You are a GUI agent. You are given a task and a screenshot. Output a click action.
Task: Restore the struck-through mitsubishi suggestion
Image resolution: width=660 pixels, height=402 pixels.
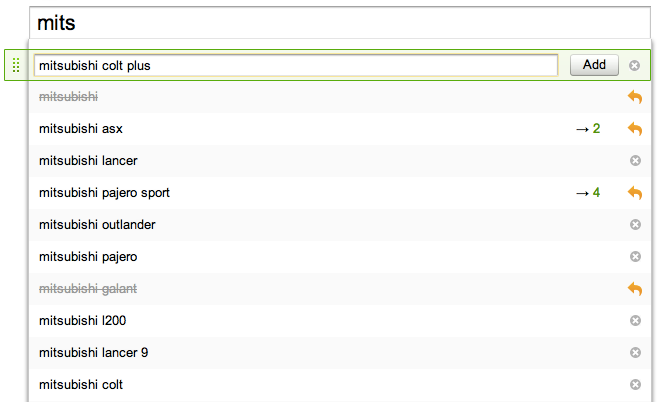(635, 97)
